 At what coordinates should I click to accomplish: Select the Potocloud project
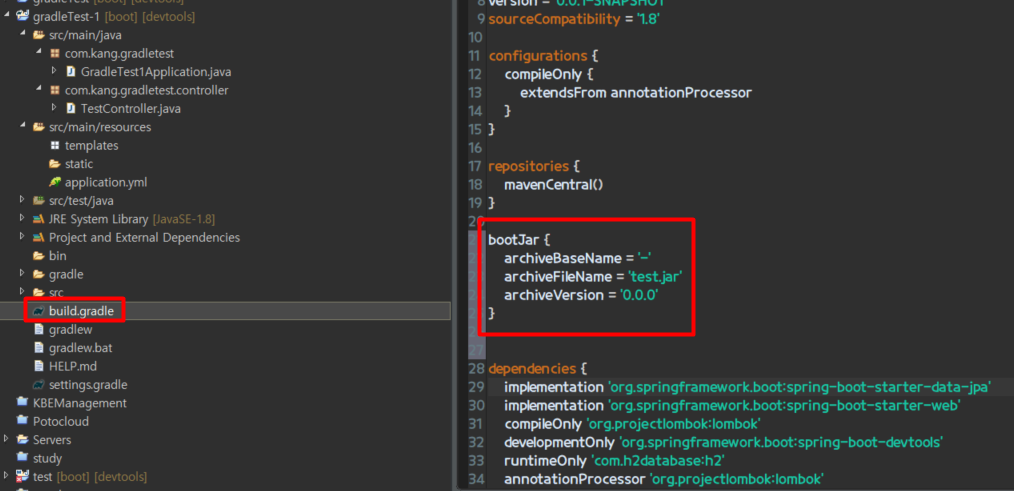61,422
